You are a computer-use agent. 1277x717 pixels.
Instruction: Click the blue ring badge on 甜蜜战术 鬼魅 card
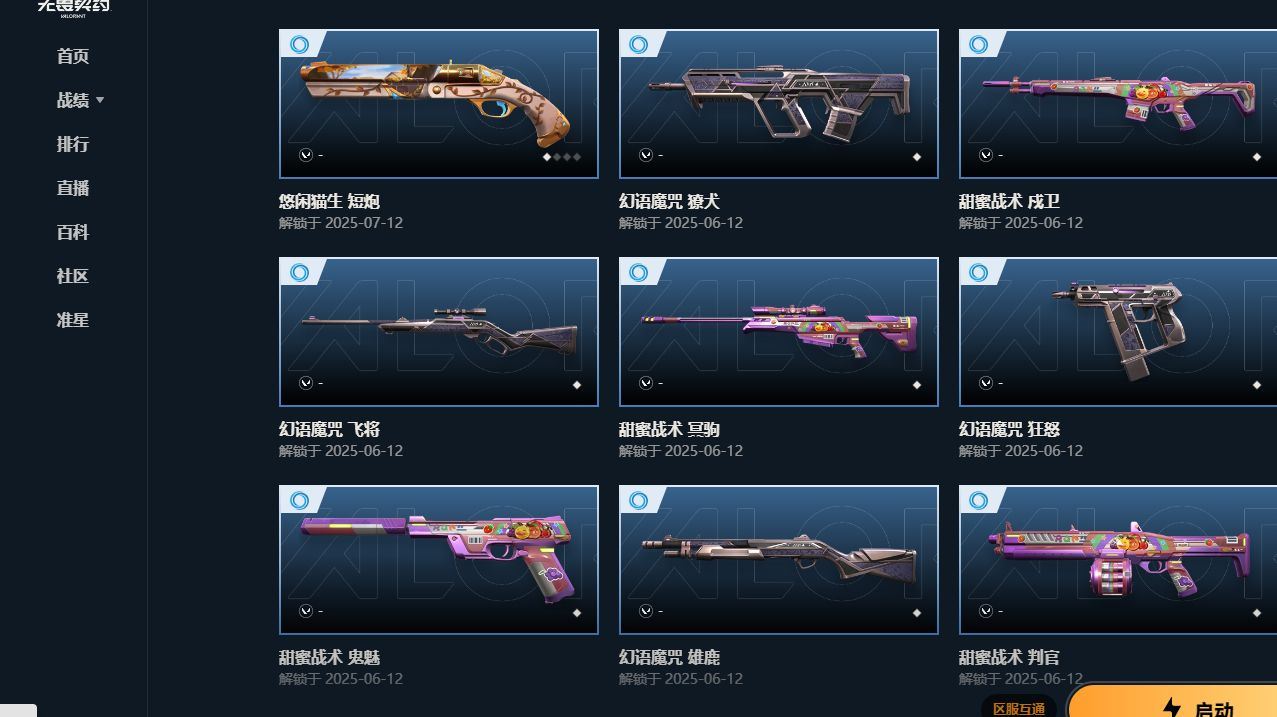298,500
